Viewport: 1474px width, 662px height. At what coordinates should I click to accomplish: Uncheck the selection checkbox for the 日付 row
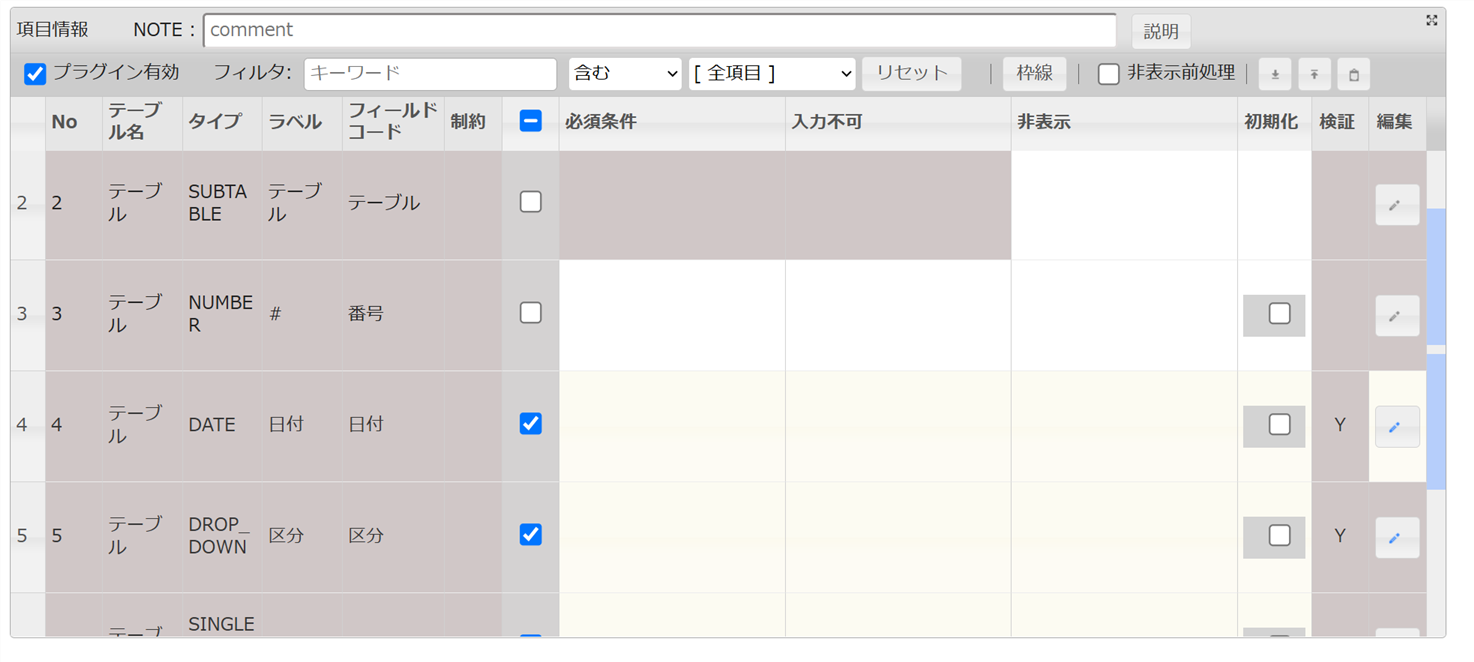(x=531, y=424)
